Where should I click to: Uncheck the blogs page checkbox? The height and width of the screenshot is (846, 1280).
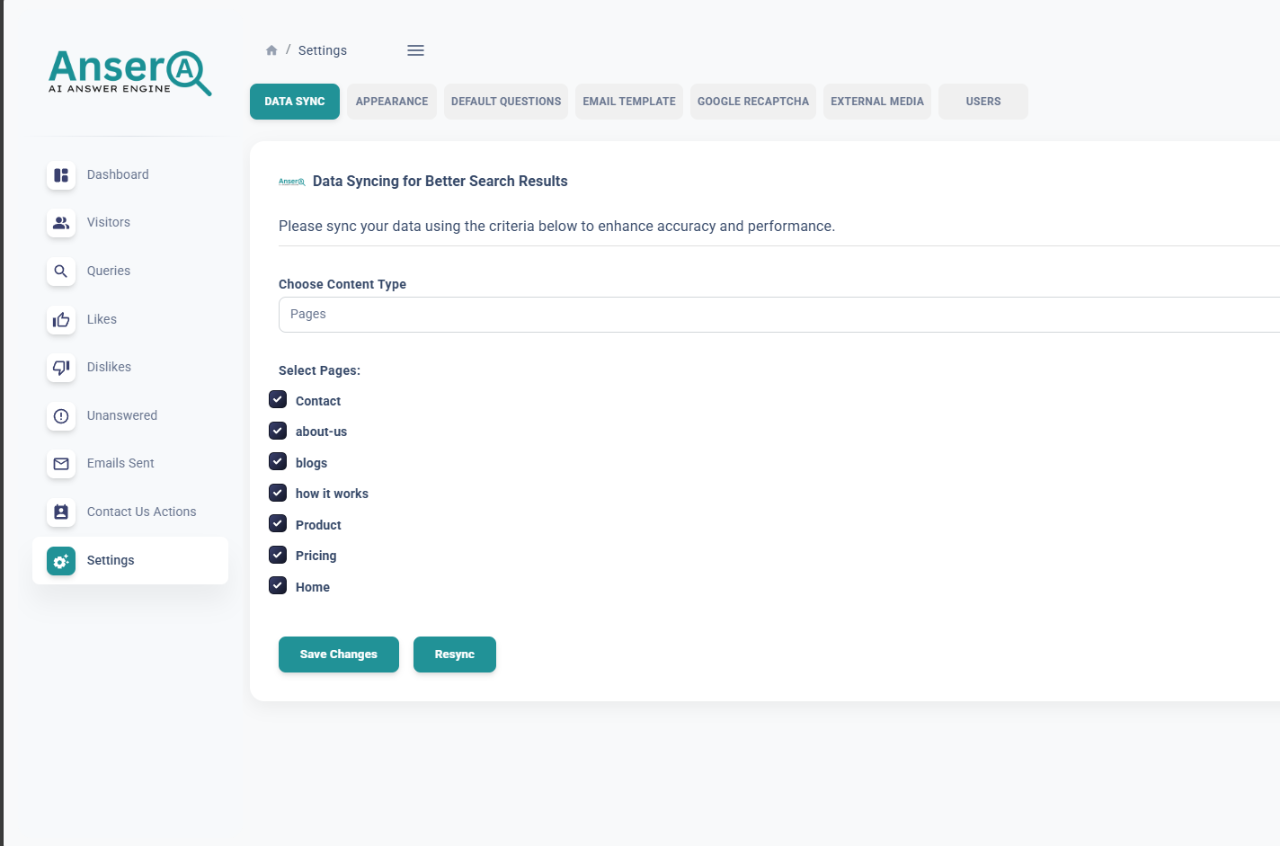click(x=278, y=462)
